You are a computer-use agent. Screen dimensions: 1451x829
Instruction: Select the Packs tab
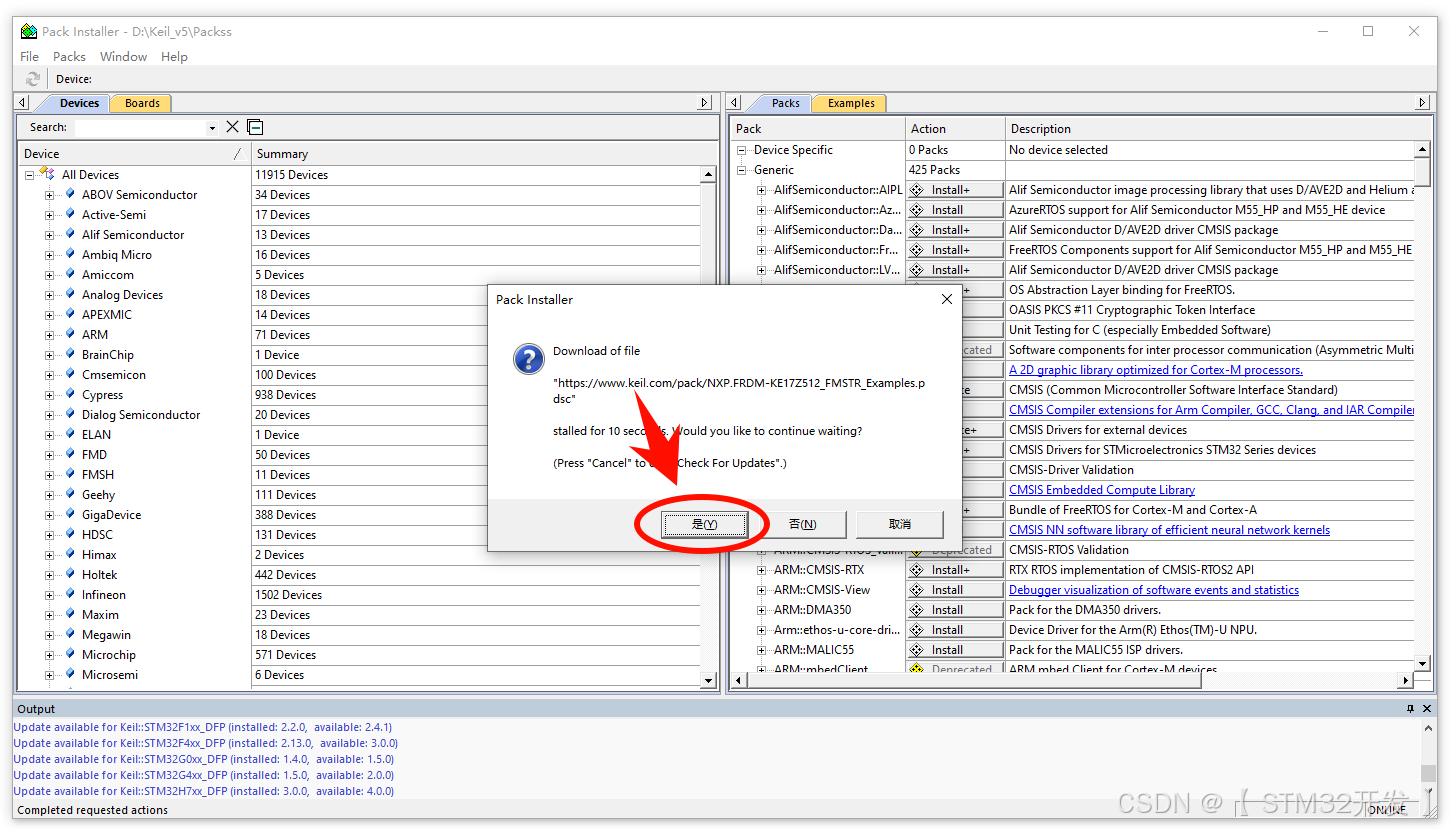pyautogui.click(x=786, y=103)
